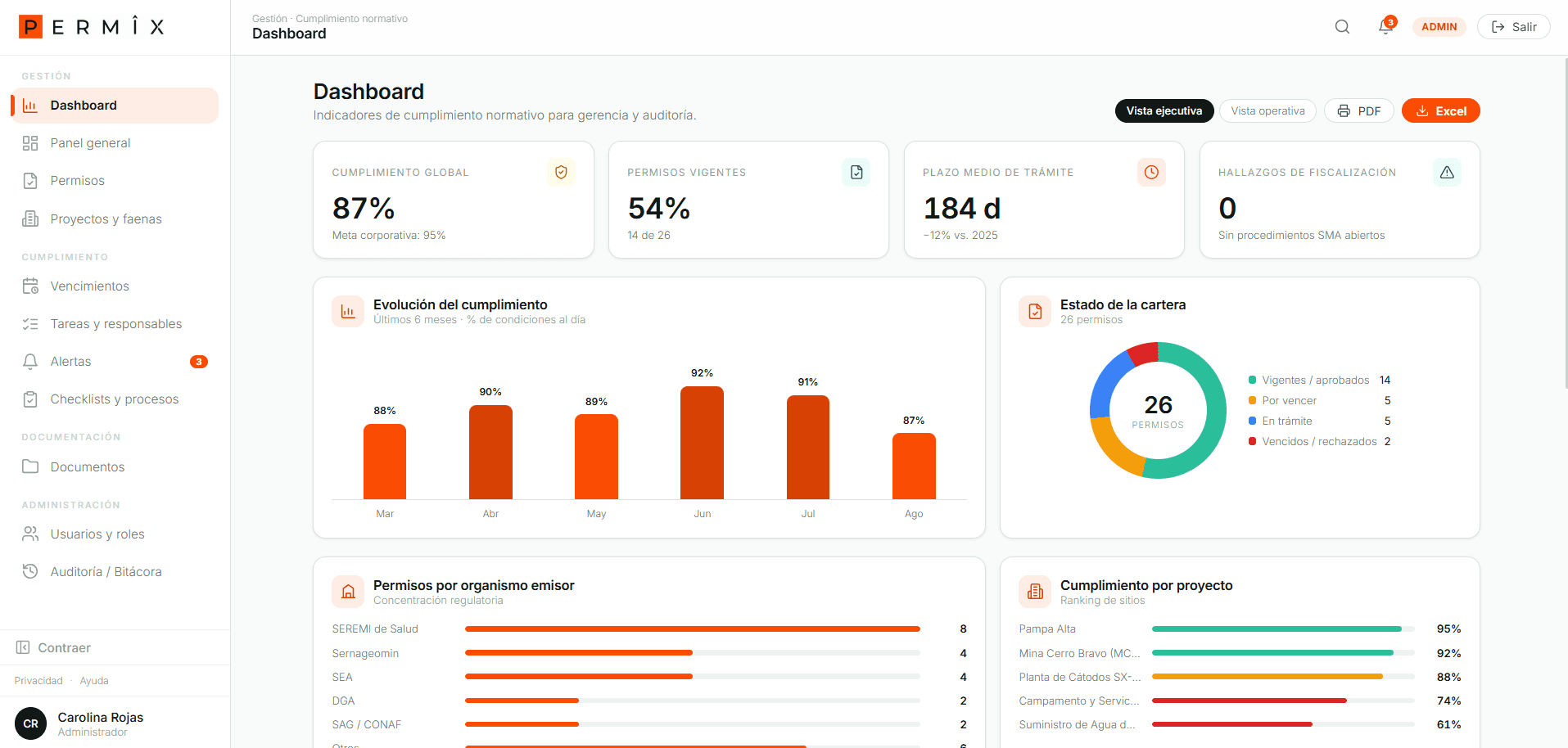This screenshot has width=1568, height=748.
Task: Open Proyectos y faenas
Action: pos(115,219)
